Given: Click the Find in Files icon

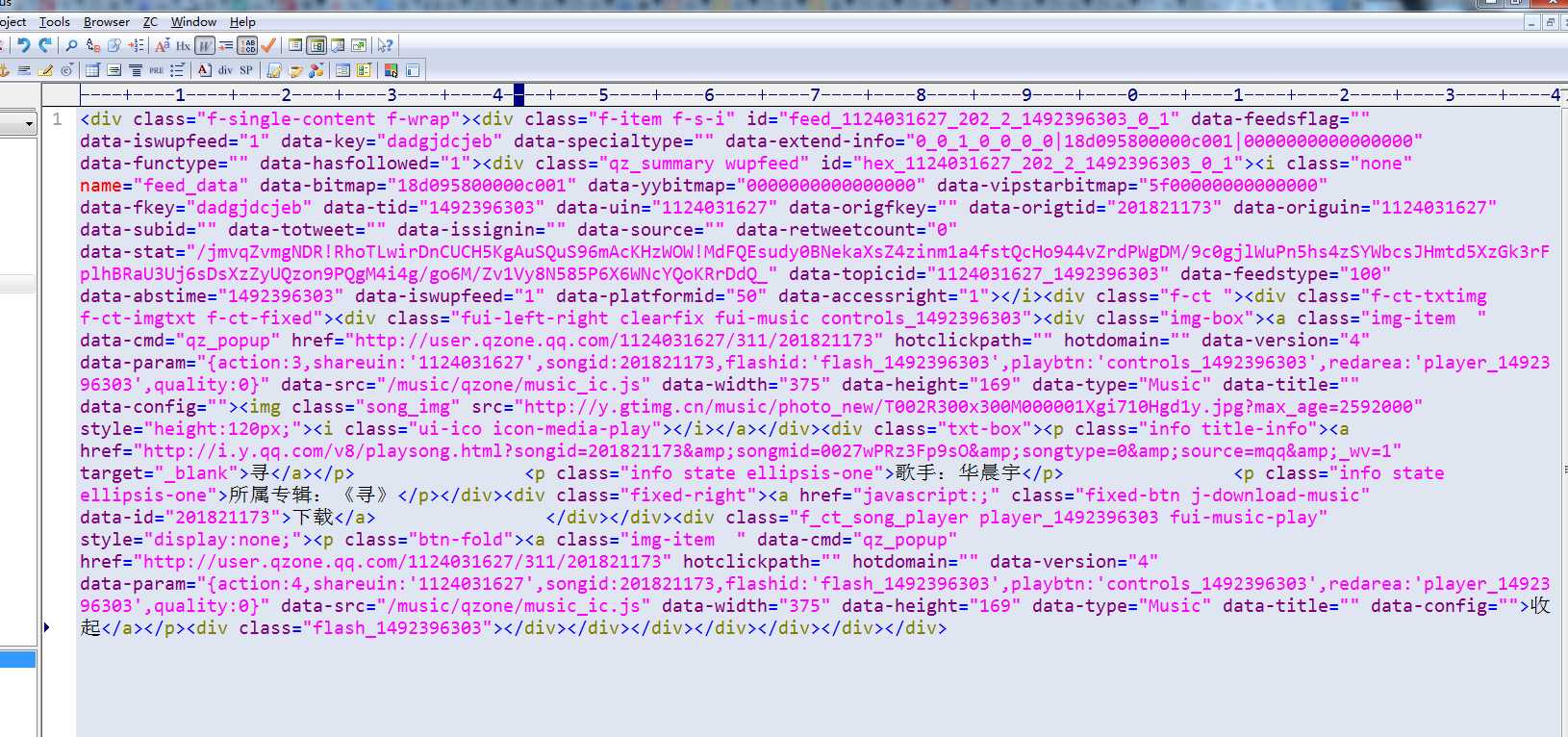Looking at the screenshot, I should pos(114,45).
